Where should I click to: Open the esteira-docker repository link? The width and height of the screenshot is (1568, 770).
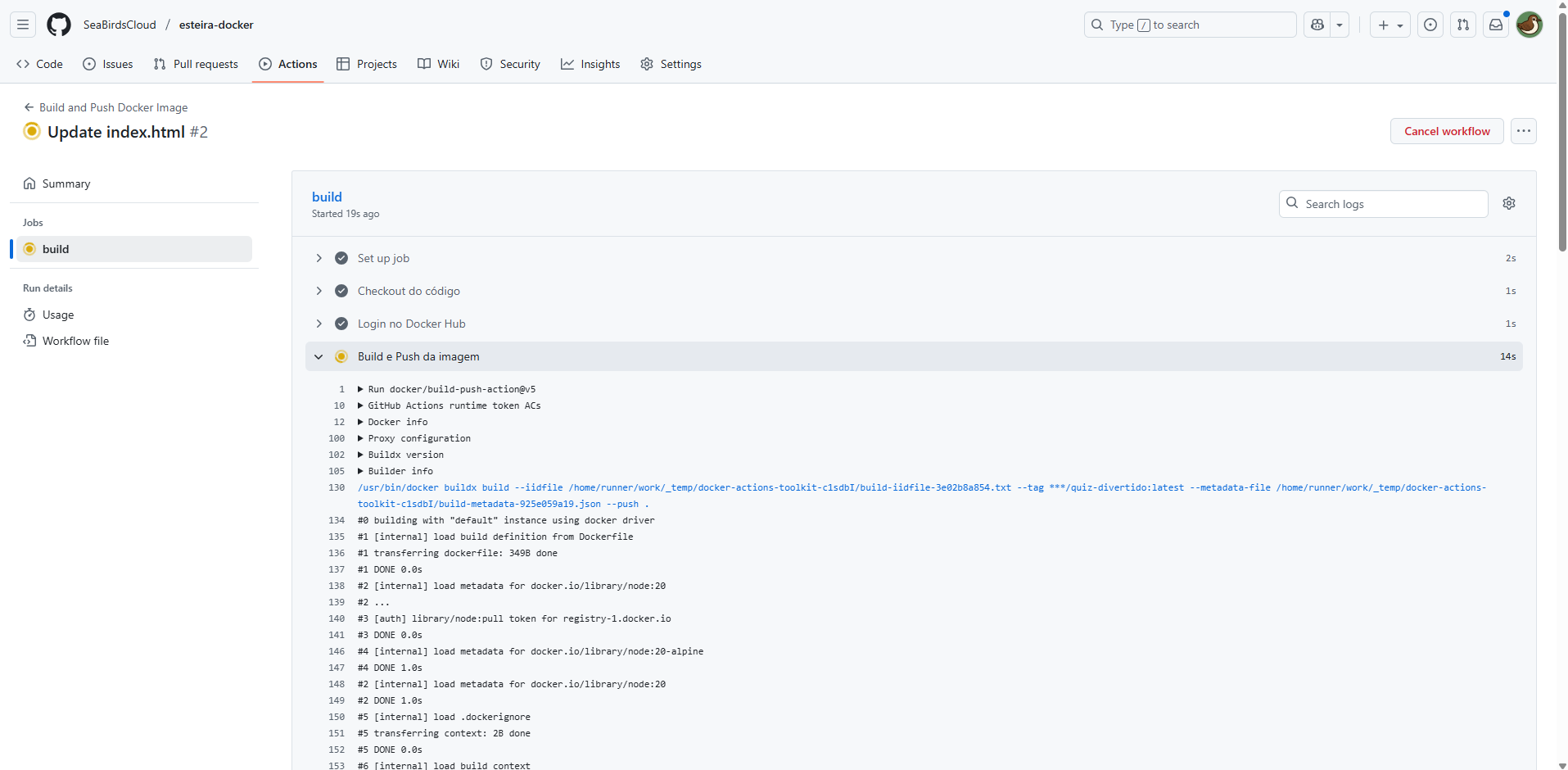216,25
